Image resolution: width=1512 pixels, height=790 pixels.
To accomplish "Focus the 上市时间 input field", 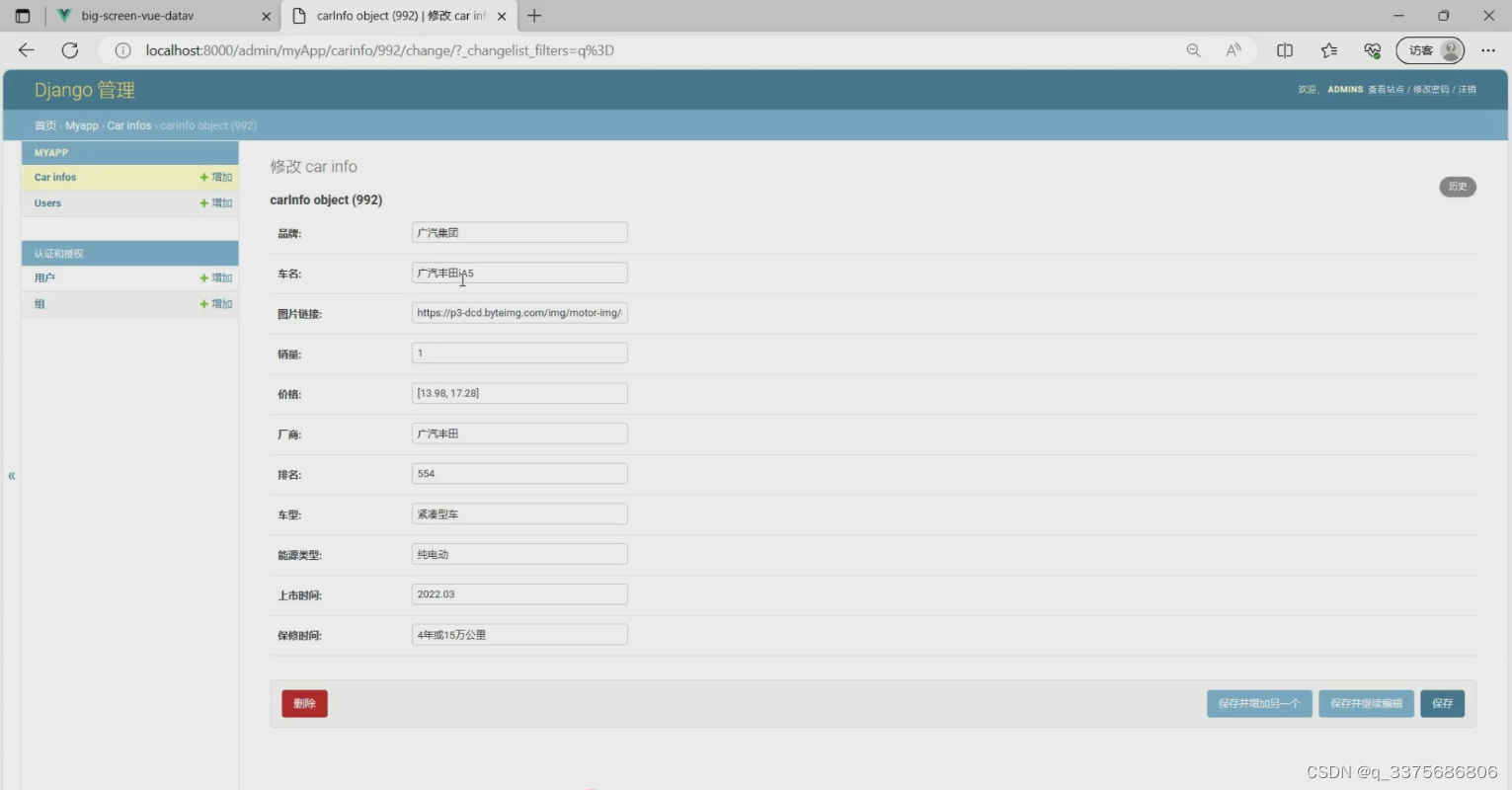I will click(519, 594).
